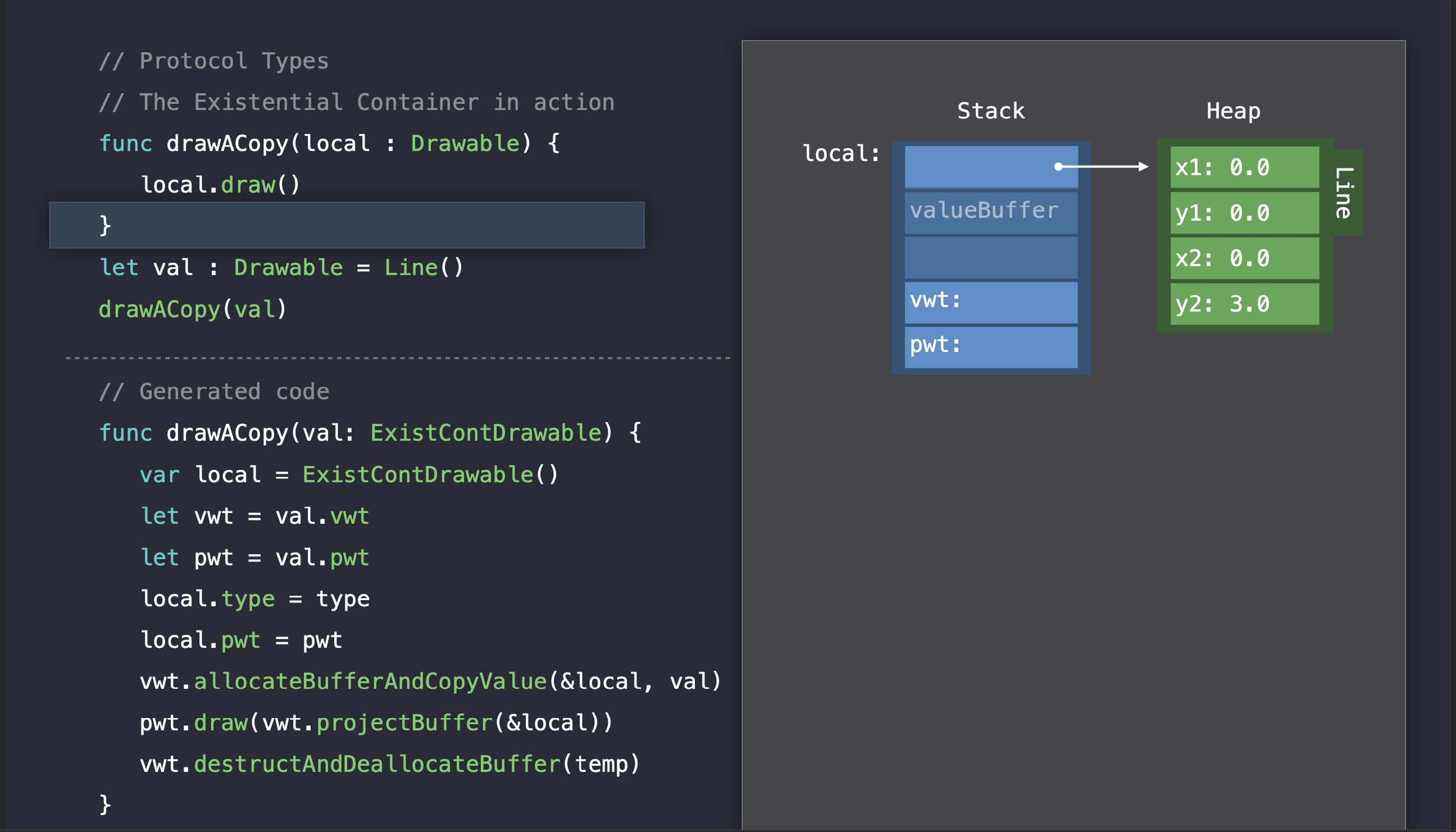Click the destructAndDeallocateBuffer method name
The width and height of the screenshot is (1456, 832).
tap(377, 764)
